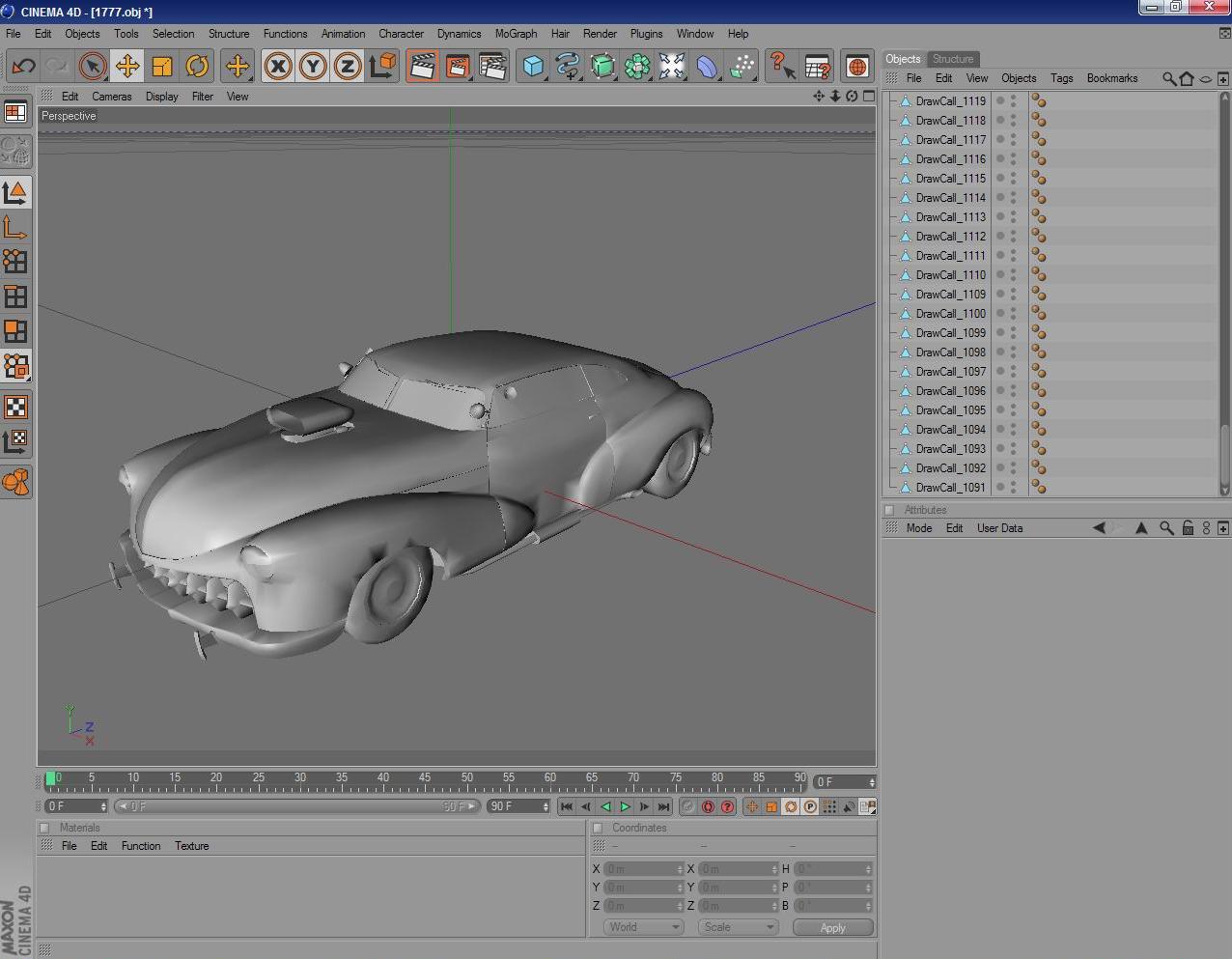
Task: Render the active view clapperboard icon
Action: [422, 66]
